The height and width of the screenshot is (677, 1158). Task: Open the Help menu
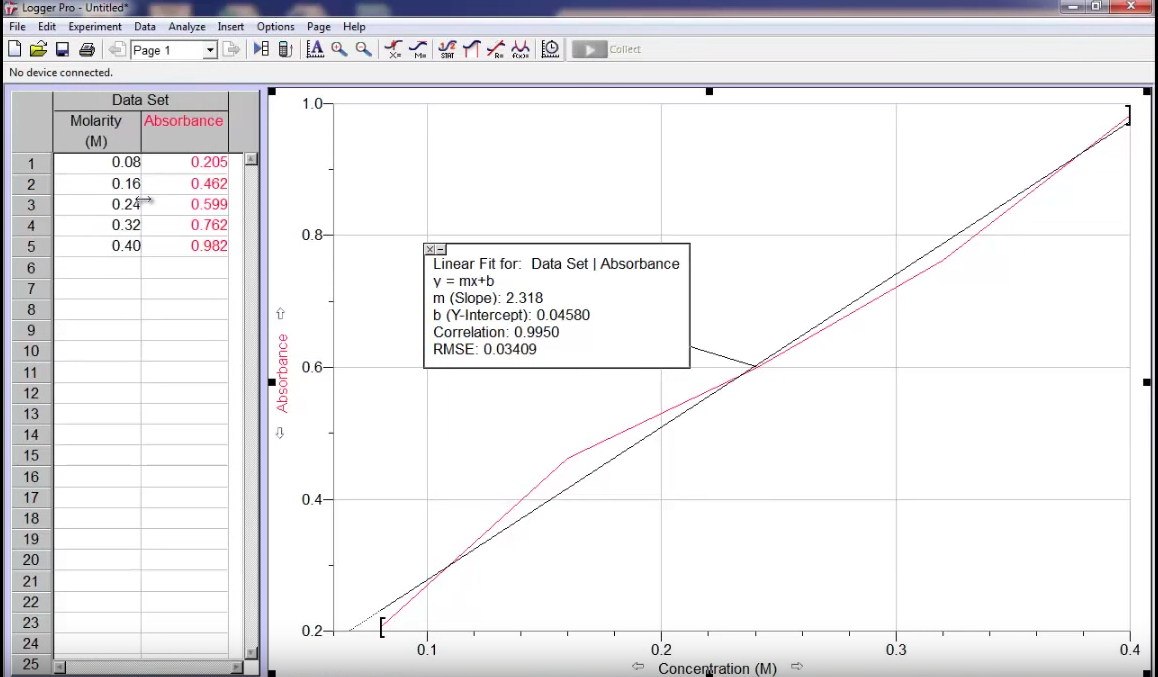354,27
